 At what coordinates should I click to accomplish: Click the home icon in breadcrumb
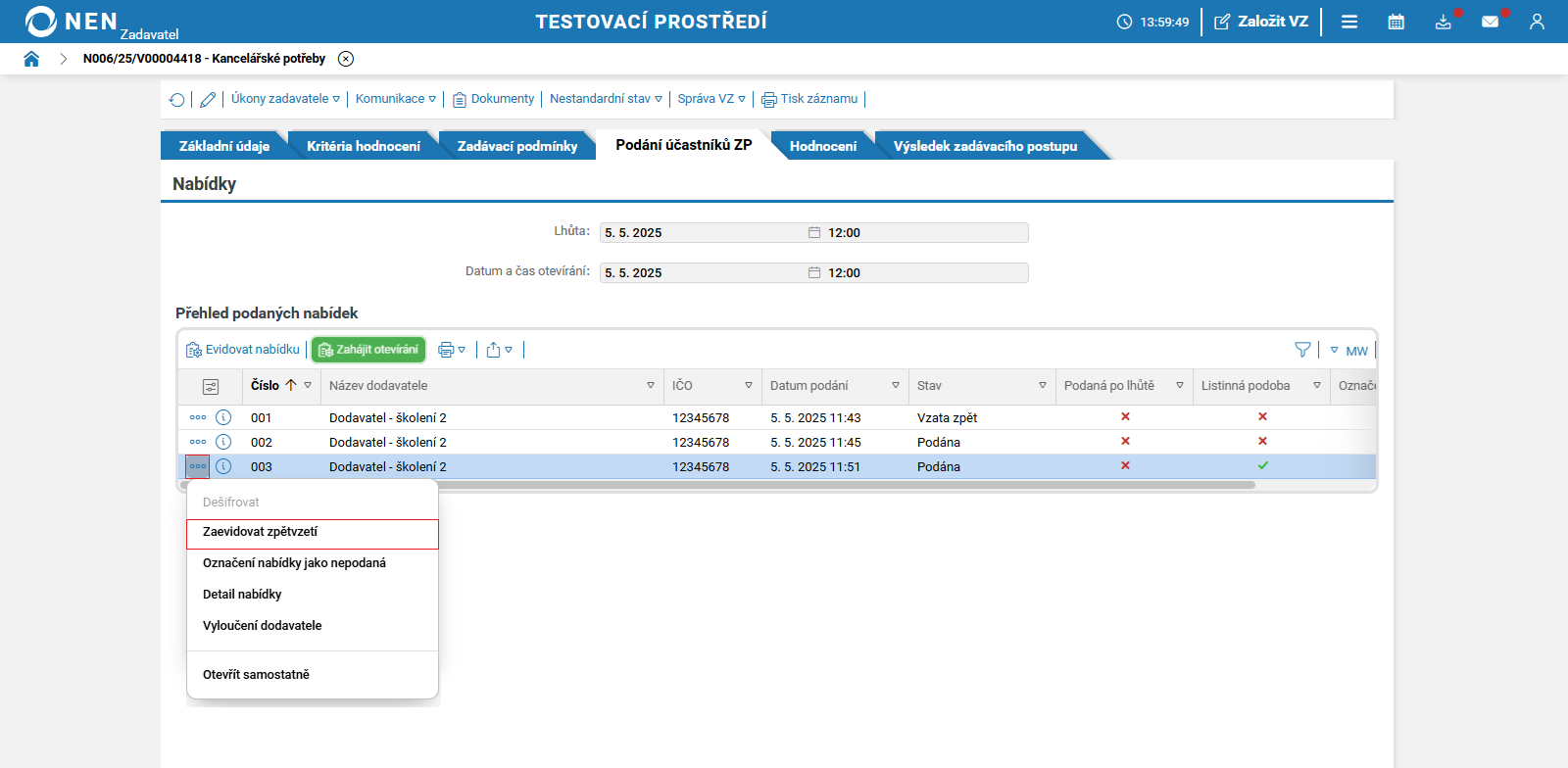tap(31, 59)
